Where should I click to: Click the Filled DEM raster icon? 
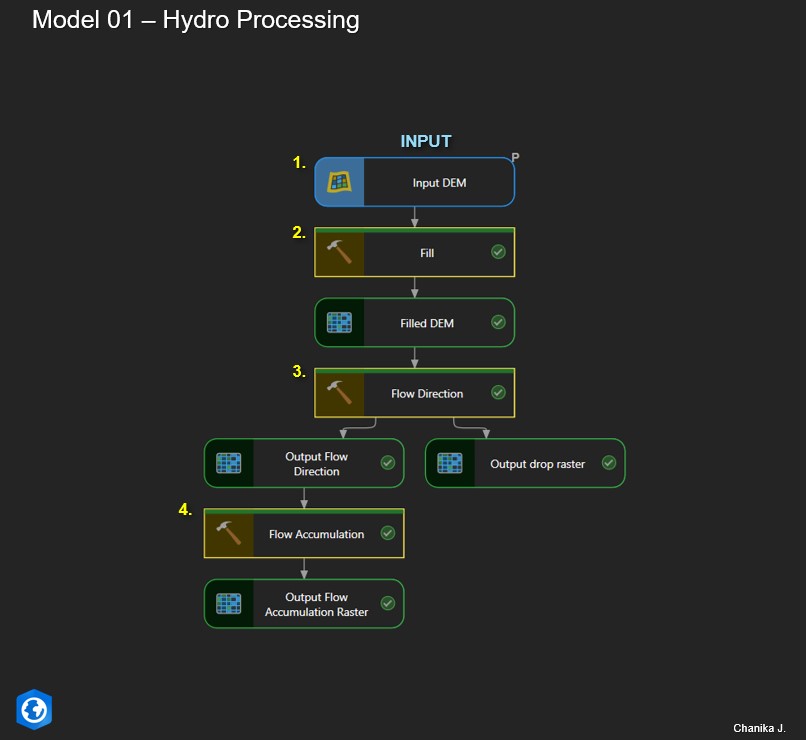click(339, 322)
